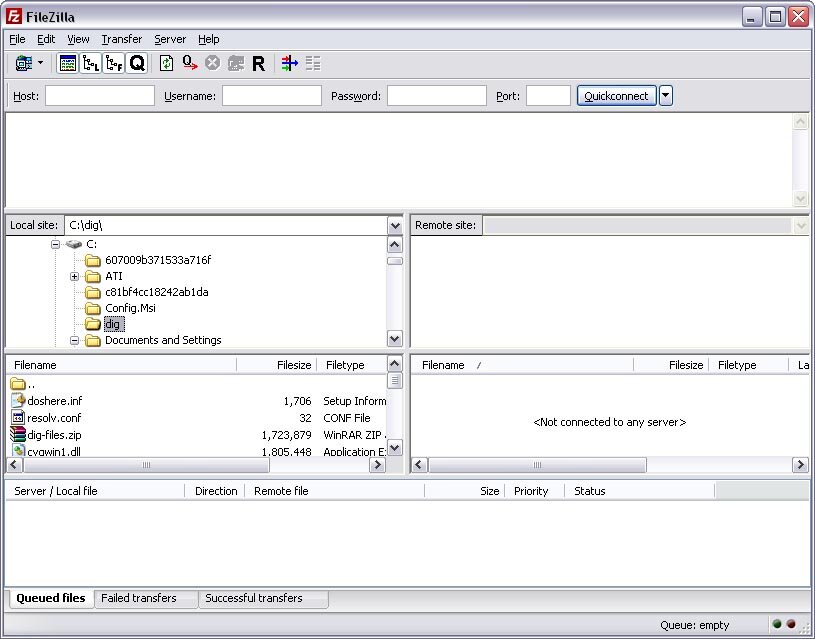
Task: Click the Username input field
Action: coord(272,96)
